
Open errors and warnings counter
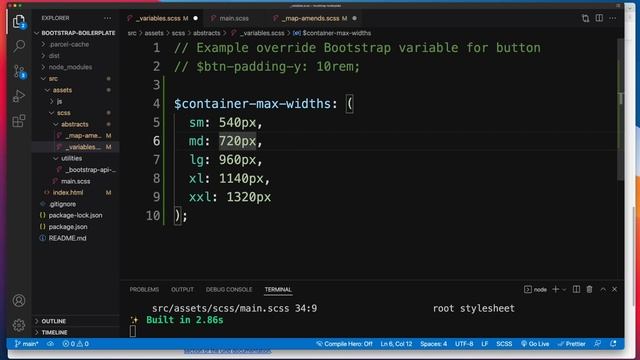(x=76, y=344)
